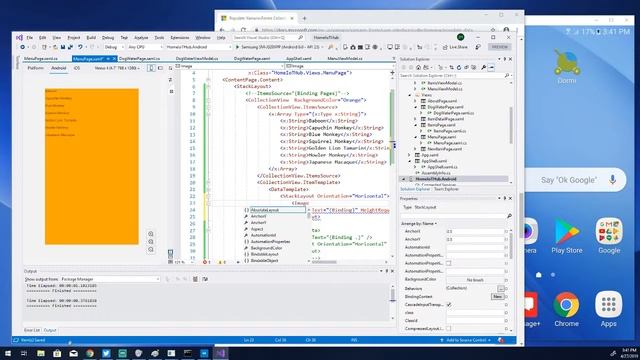Click the Solution Explorer Refresh icon
The height and width of the screenshot is (360, 640).
point(458,67)
